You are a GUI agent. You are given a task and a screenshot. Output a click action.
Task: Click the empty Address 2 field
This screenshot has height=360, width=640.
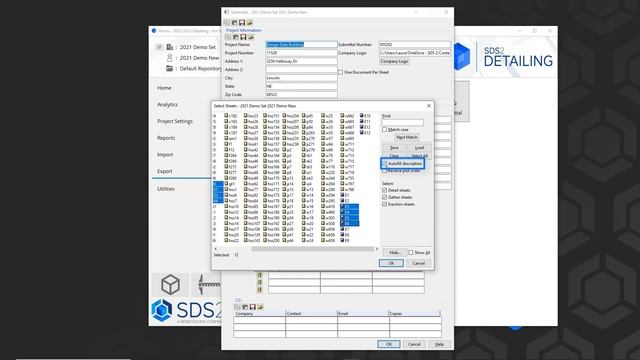pos(301,69)
